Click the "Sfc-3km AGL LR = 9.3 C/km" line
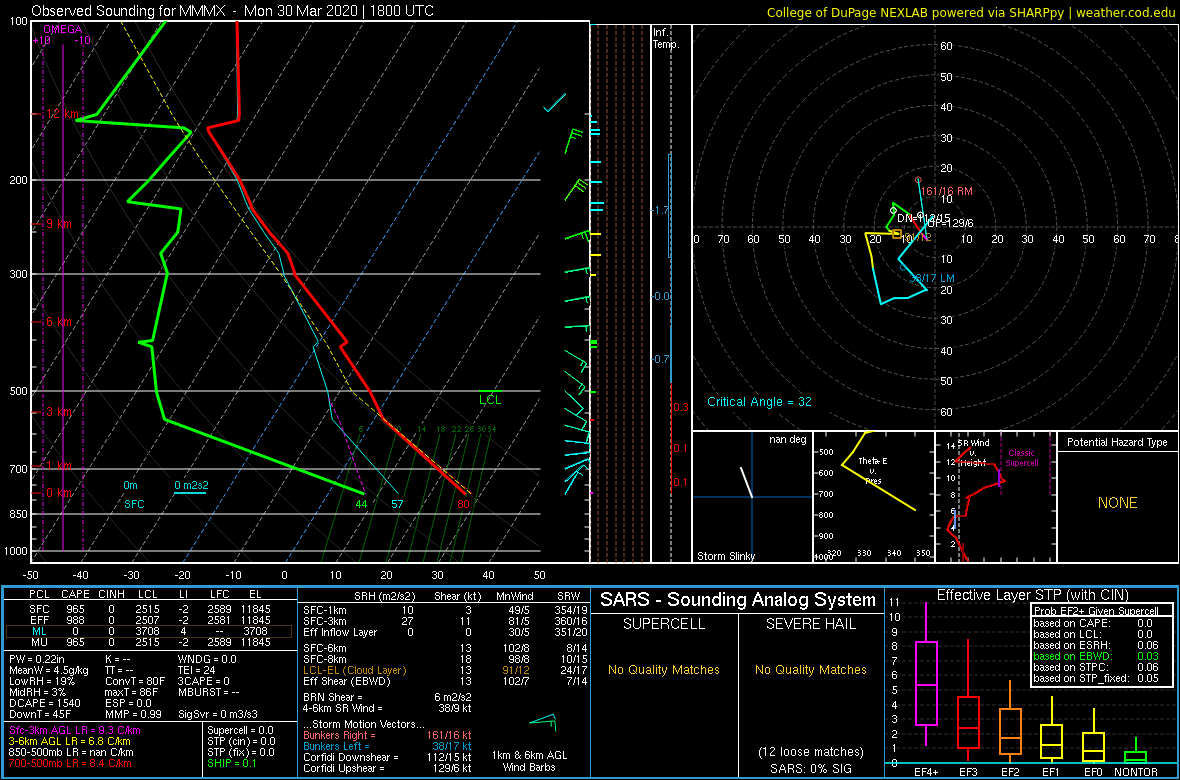 tap(74, 730)
